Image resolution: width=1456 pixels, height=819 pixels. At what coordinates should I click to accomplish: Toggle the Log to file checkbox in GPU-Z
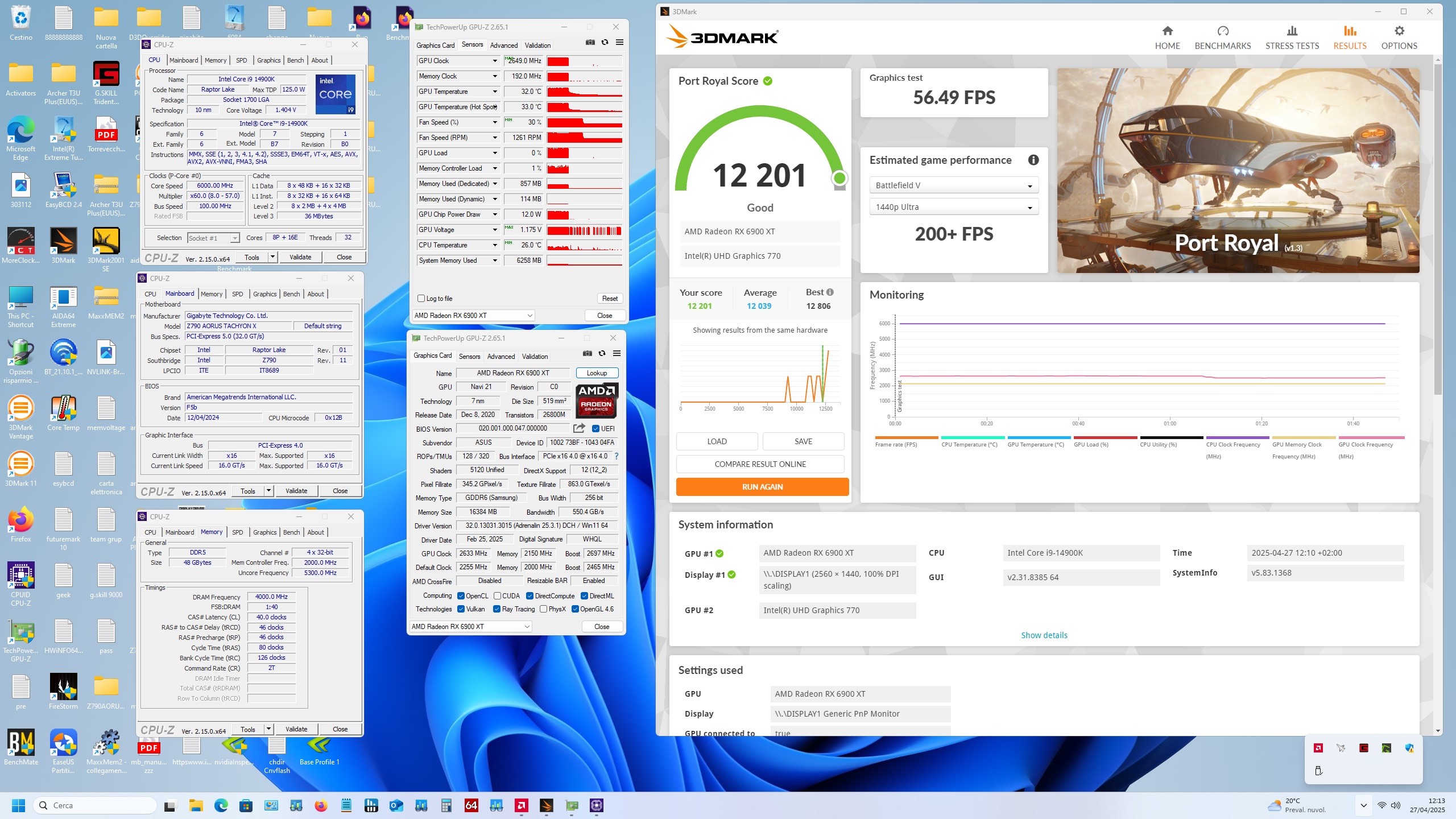421,299
